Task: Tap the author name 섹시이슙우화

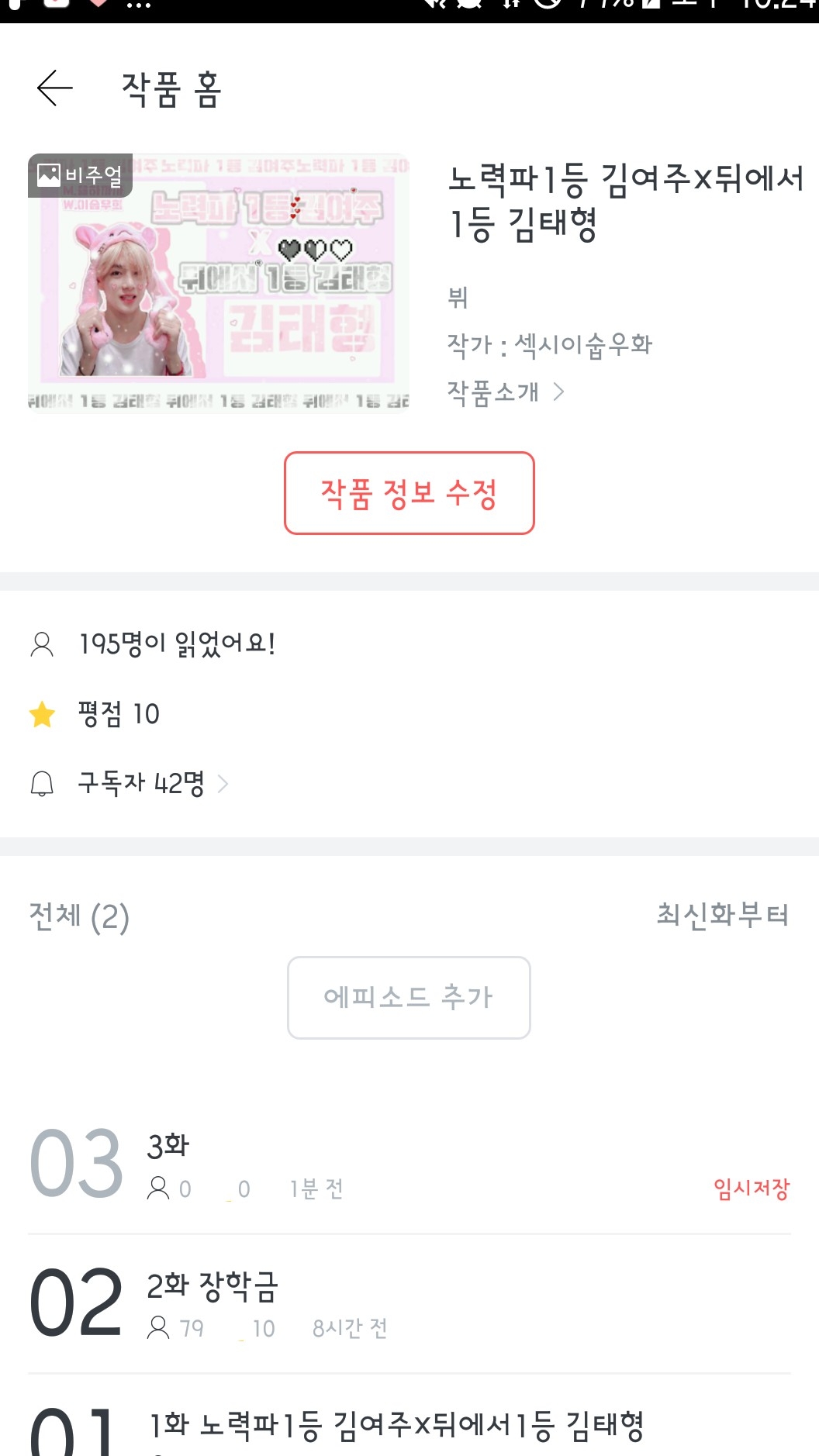Action: [583, 345]
